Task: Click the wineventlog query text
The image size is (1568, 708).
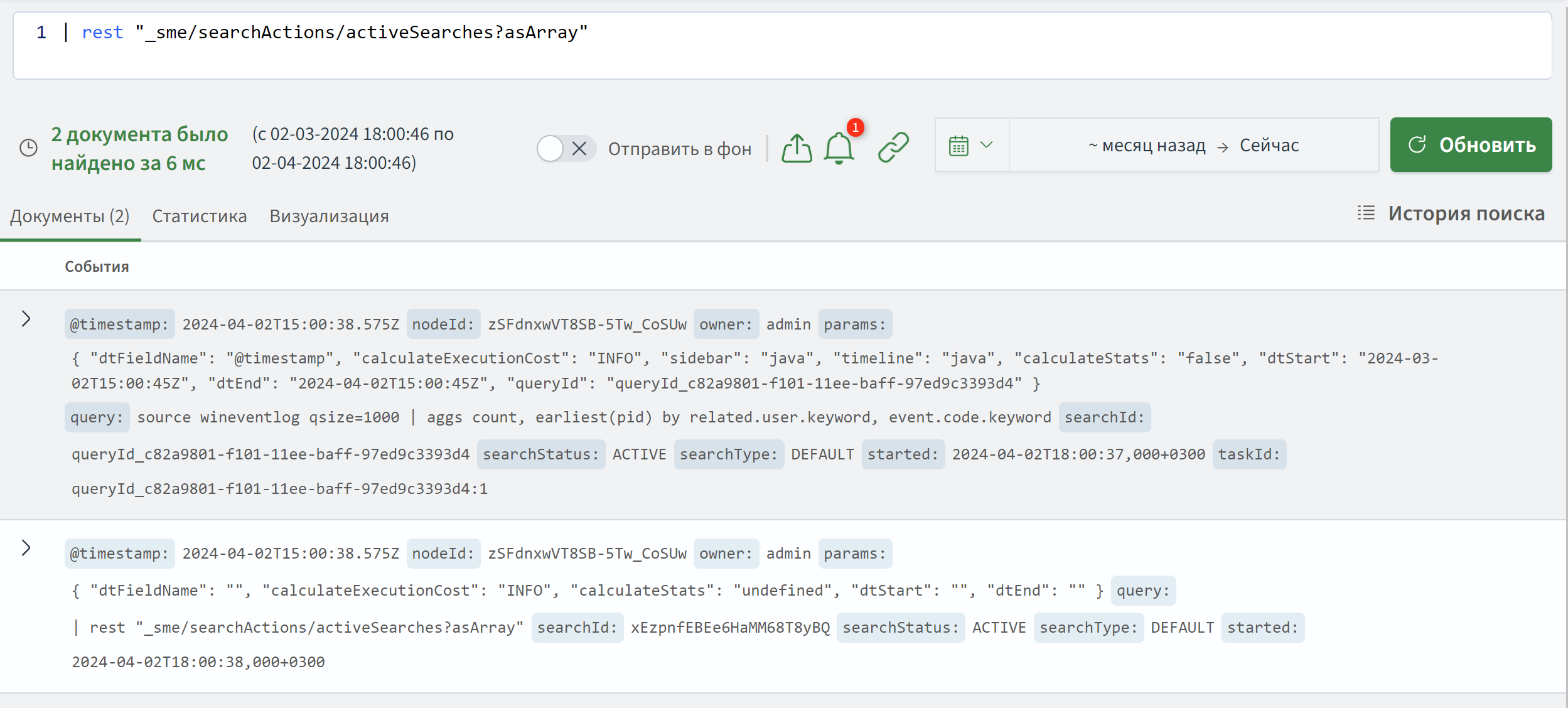Action: (594, 417)
